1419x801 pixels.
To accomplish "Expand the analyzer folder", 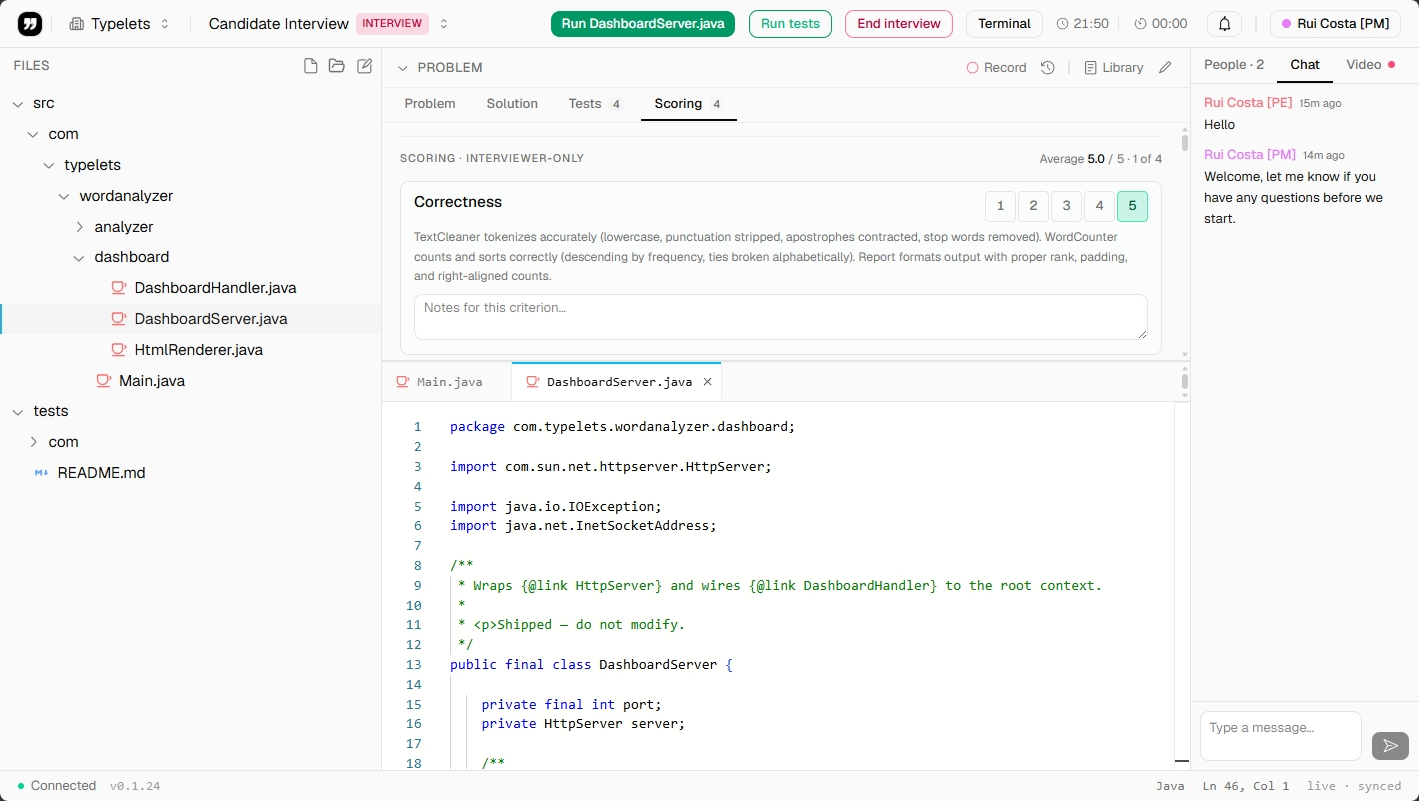I will click(x=80, y=227).
